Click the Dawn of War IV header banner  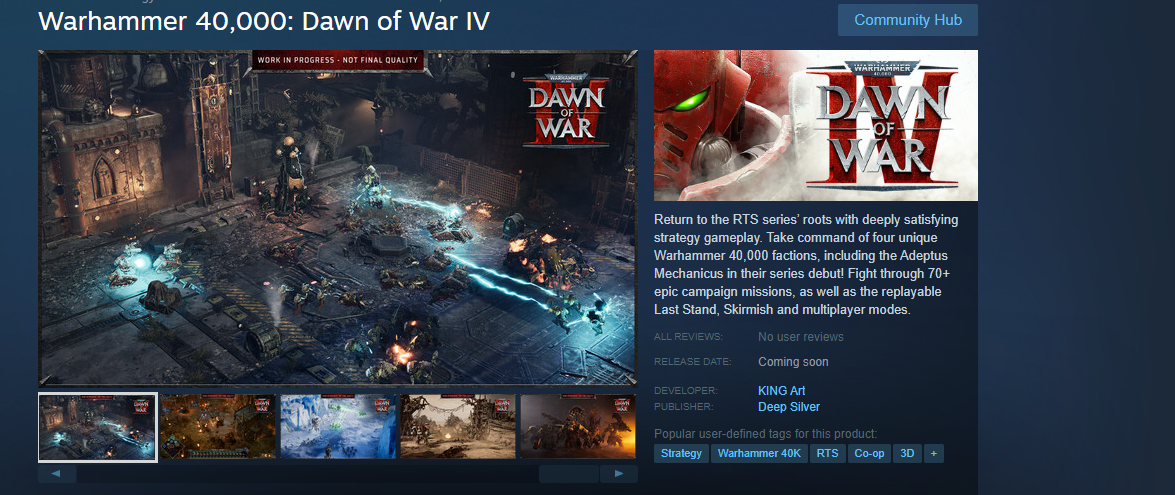pyautogui.click(x=816, y=125)
